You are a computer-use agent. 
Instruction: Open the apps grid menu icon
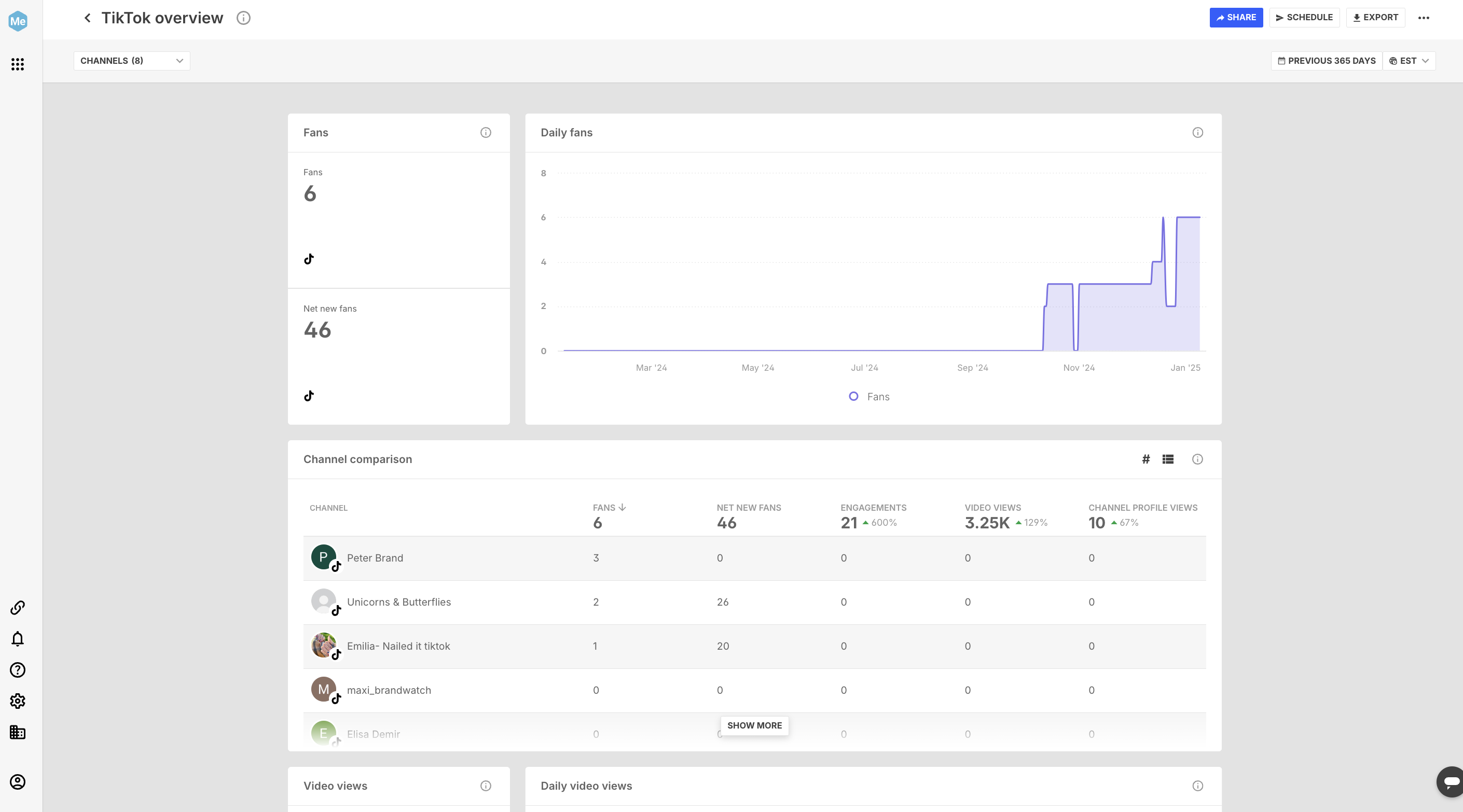point(18,64)
